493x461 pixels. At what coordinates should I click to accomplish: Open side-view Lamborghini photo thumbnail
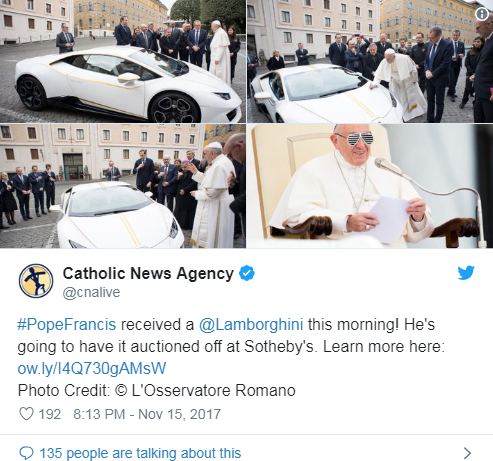pos(123,61)
